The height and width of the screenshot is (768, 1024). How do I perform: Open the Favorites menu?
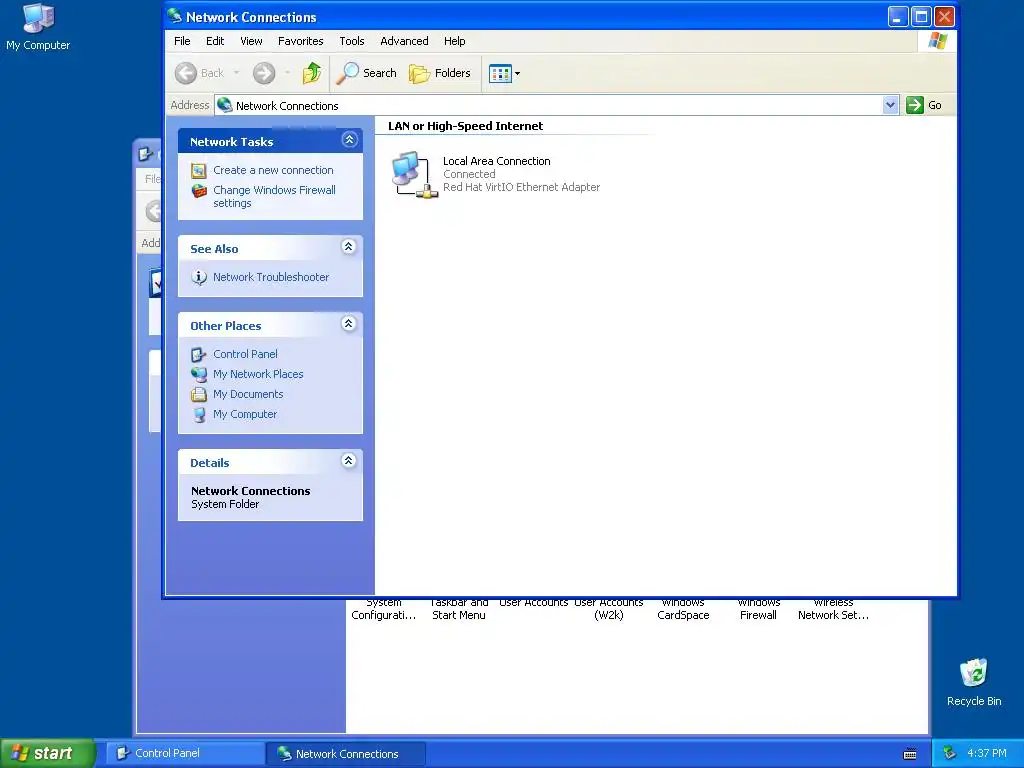click(x=300, y=41)
